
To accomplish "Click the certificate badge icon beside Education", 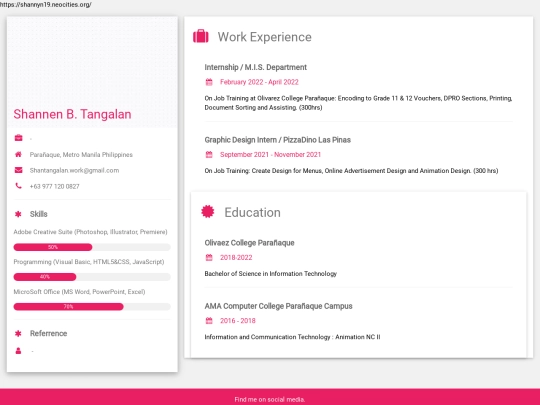I will click(x=208, y=211).
